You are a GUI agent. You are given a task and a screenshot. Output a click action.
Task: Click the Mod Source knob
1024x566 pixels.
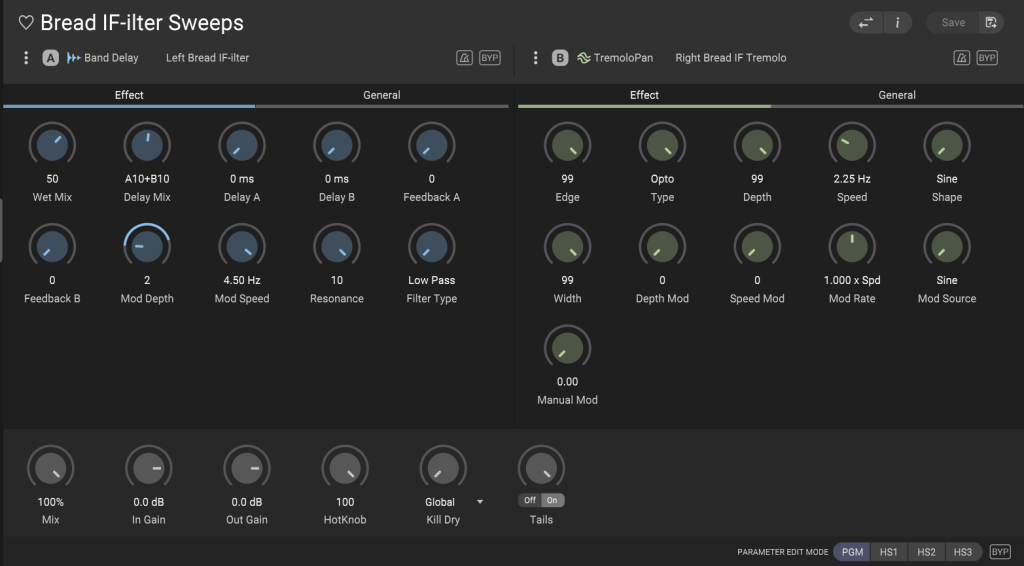click(x=947, y=247)
